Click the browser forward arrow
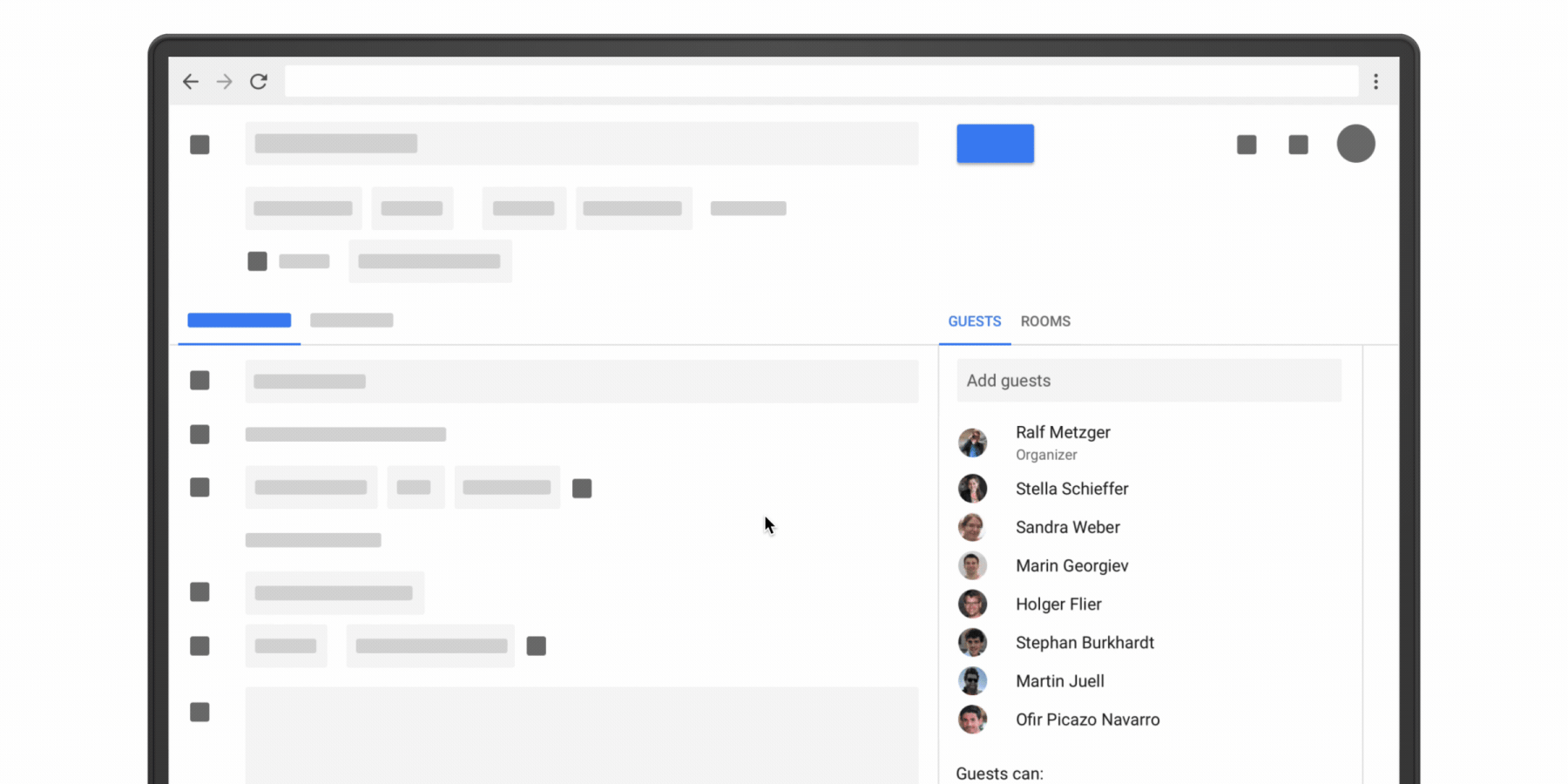 click(224, 81)
